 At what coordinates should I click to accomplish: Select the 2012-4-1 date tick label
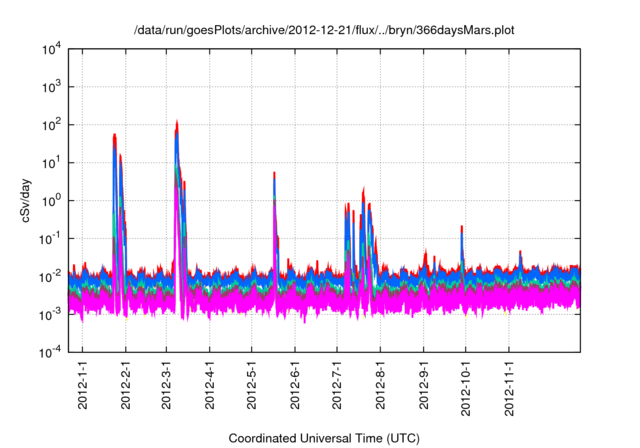(210, 386)
